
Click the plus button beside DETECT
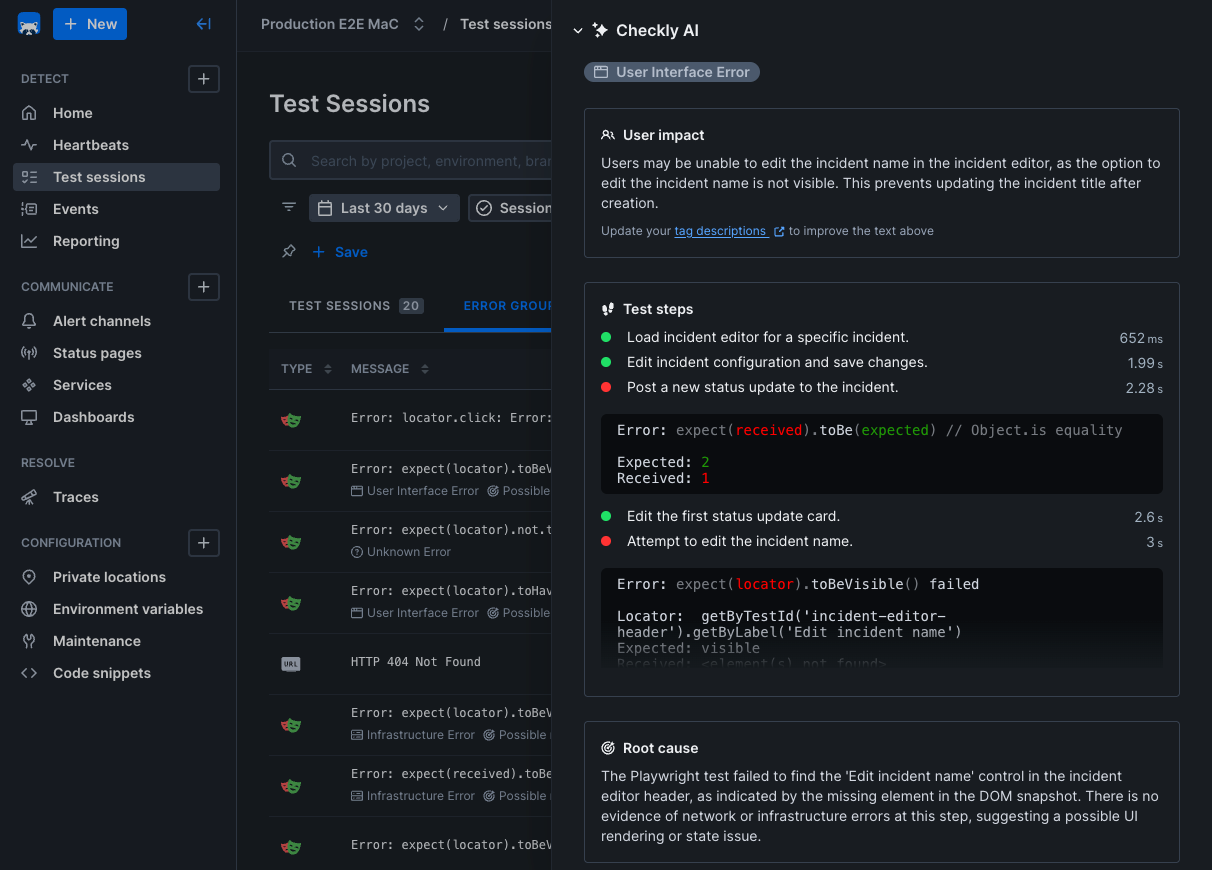[204, 79]
